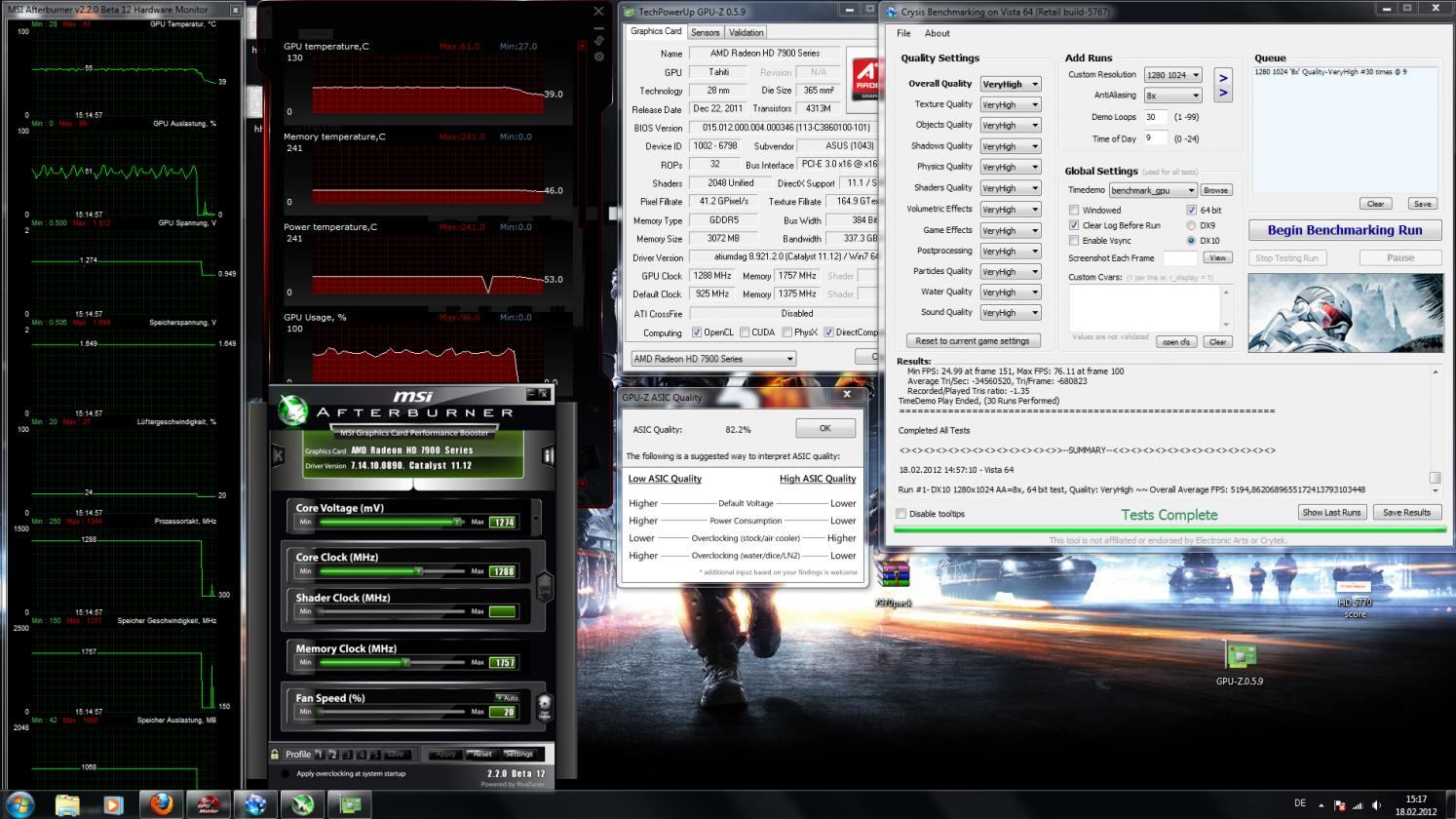Click the Time of Day input field
The image size is (1456, 819).
click(x=1156, y=138)
